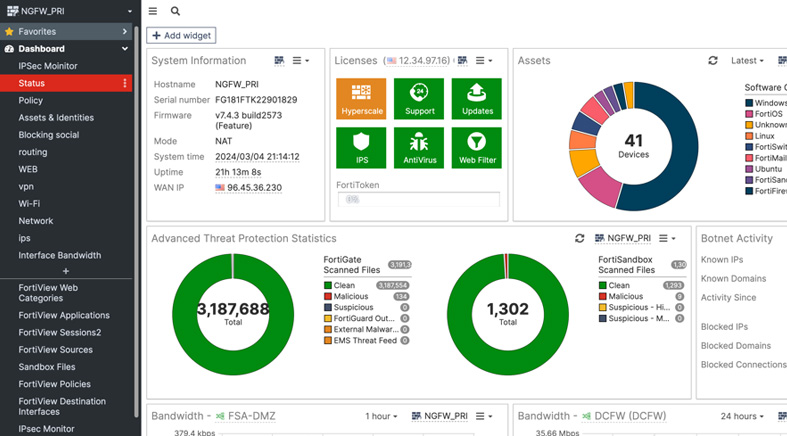Click the Updates license icon

[477, 98]
